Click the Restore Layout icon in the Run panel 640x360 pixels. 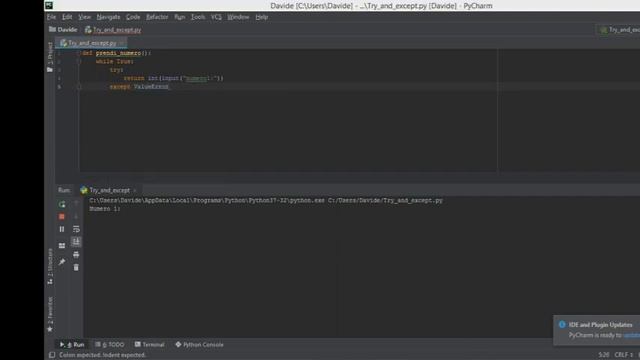click(x=62, y=246)
